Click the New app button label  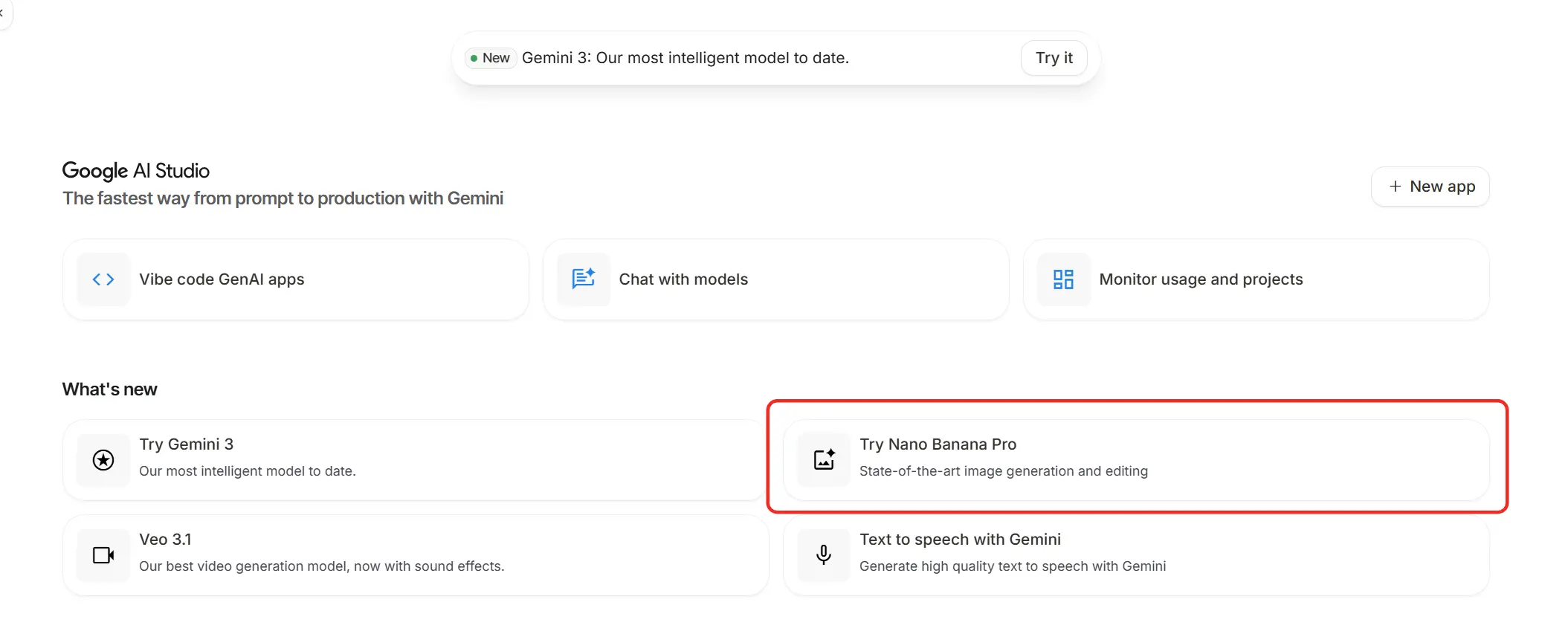pyautogui.click(x=1442, y=187)
